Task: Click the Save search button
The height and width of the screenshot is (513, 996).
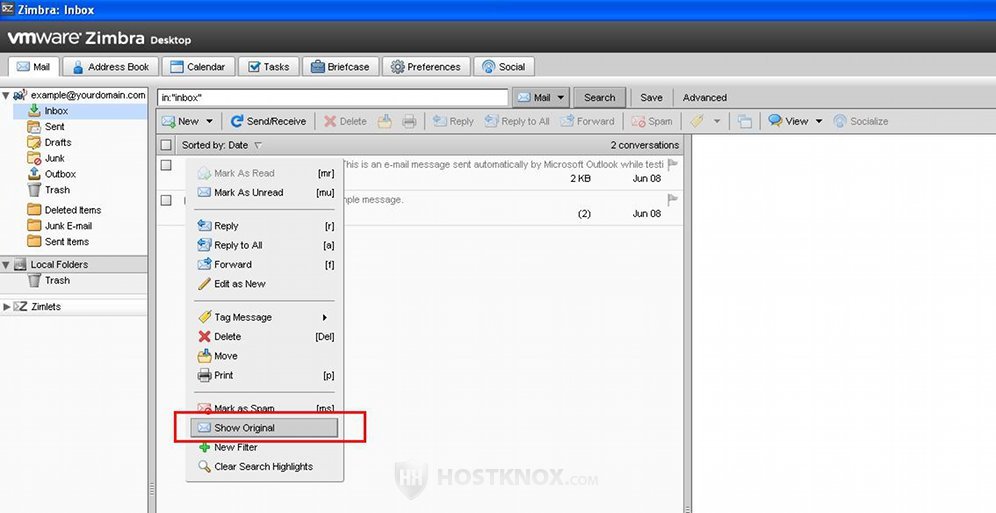Action: [651, 98]
